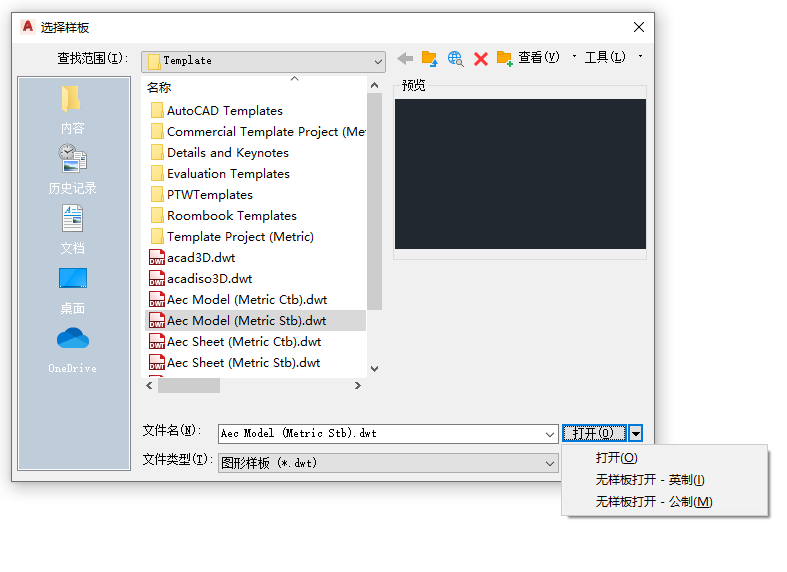Open the 桌面 places shortcut
Viewport: 787px width, 572px height.
pyautogui.click(x=73, y=290)
